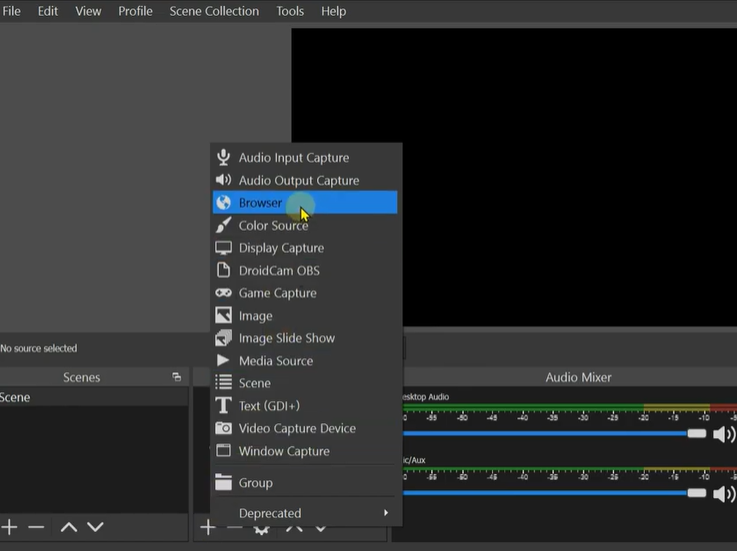Image resolution: width=737 pixels, height=551 pixels.
Task: Choose Media Source from the menu
Action: pos(305,360)
